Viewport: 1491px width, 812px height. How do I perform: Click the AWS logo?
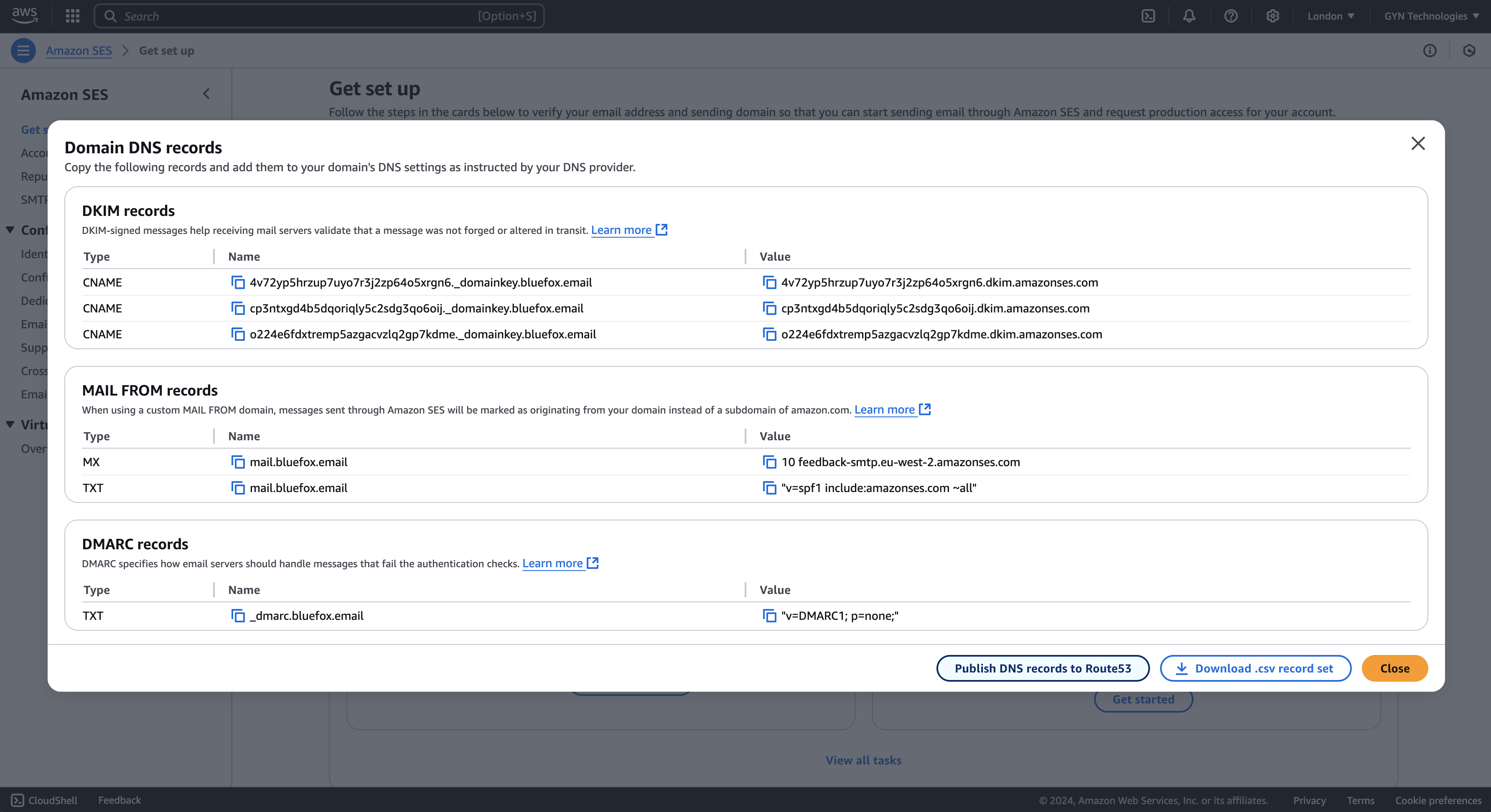coord(24,15)
